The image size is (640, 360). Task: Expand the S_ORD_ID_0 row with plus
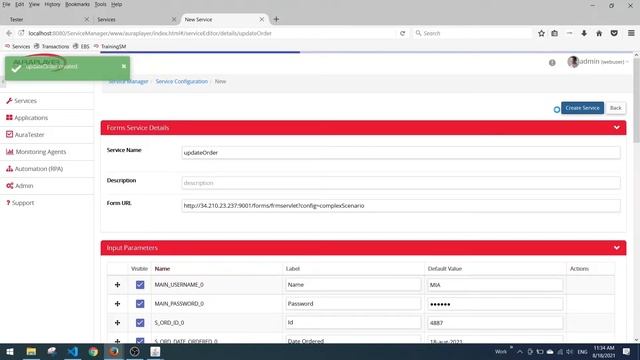118,322
